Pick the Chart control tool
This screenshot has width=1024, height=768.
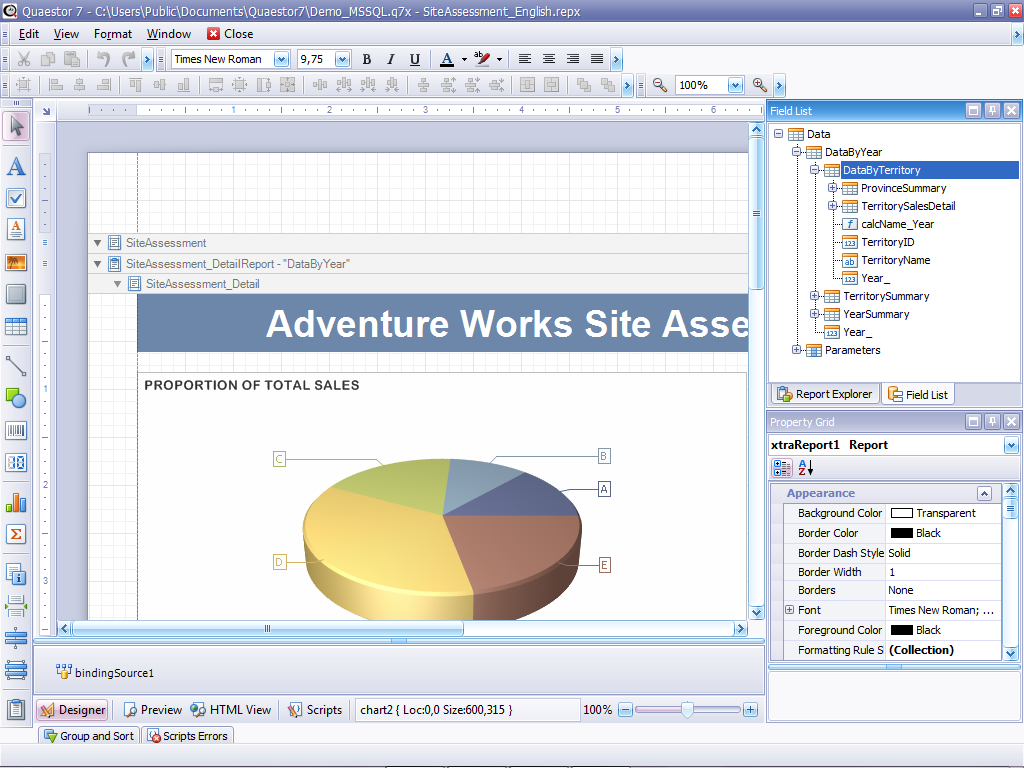pos(16,502)
